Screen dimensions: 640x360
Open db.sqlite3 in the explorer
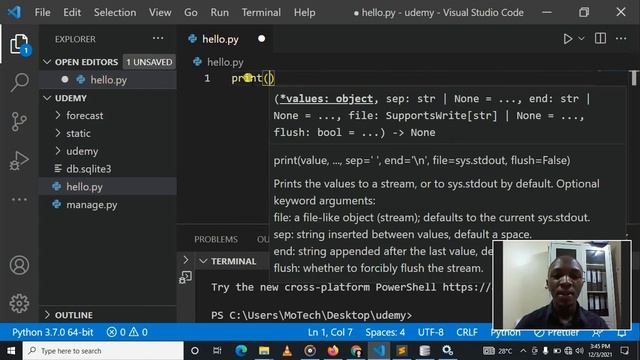point(108,169)
